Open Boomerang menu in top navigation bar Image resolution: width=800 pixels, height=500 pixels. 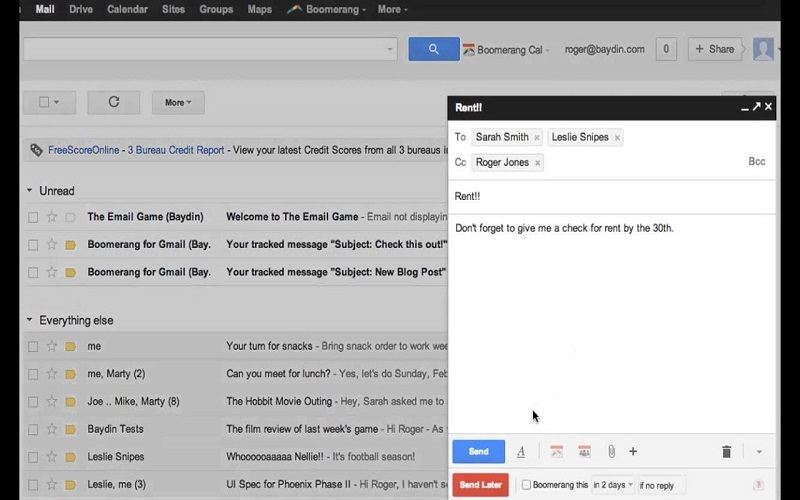[327, 9]
